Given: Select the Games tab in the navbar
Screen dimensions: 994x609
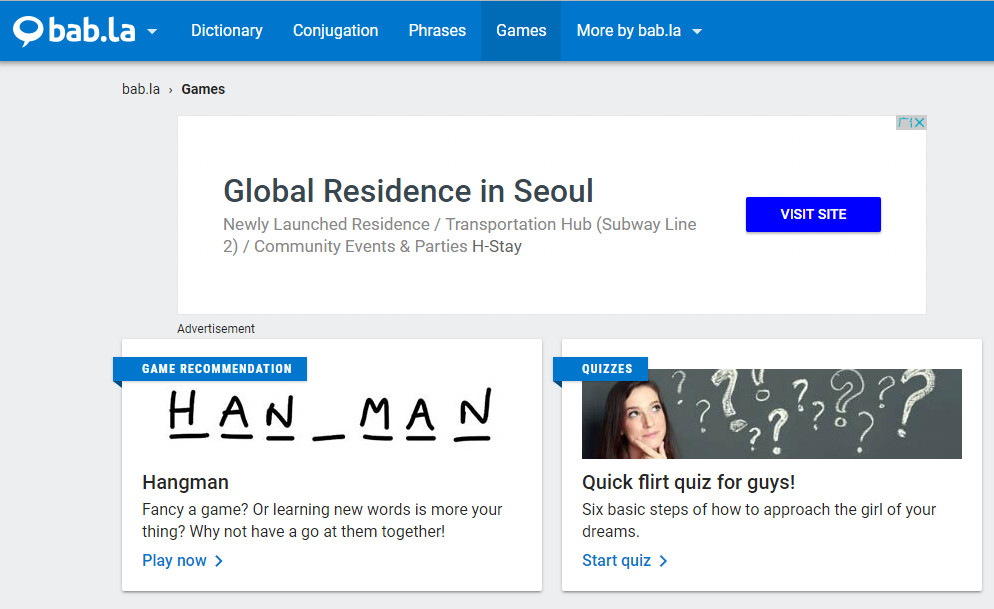Looking at the screenshot, I should pyautogui.click(x=521, y=31).
